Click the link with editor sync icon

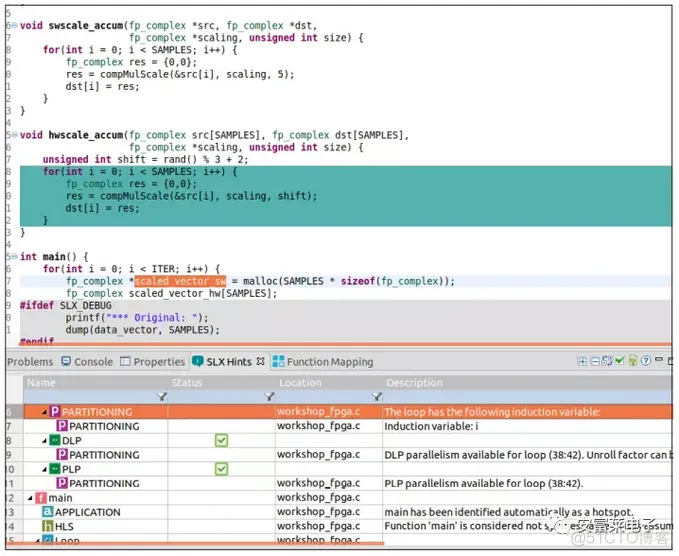point(607,361)
